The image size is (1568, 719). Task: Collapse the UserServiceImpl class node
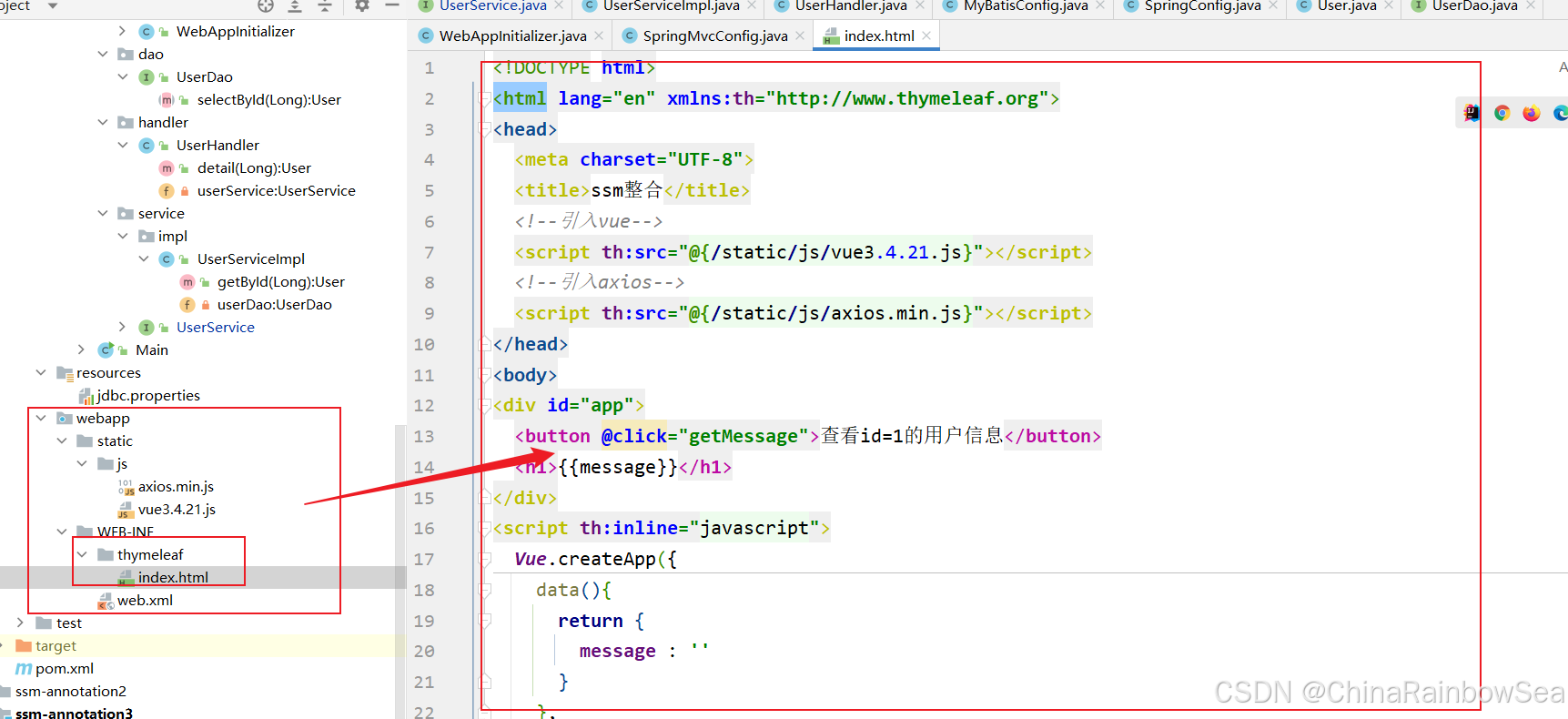[144, 258]
